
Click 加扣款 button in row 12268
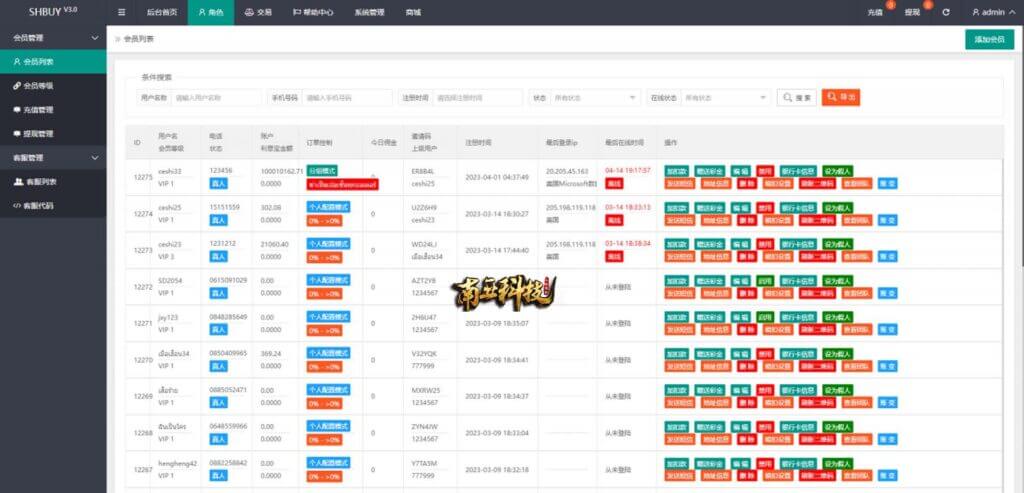[x=677, y=426]
